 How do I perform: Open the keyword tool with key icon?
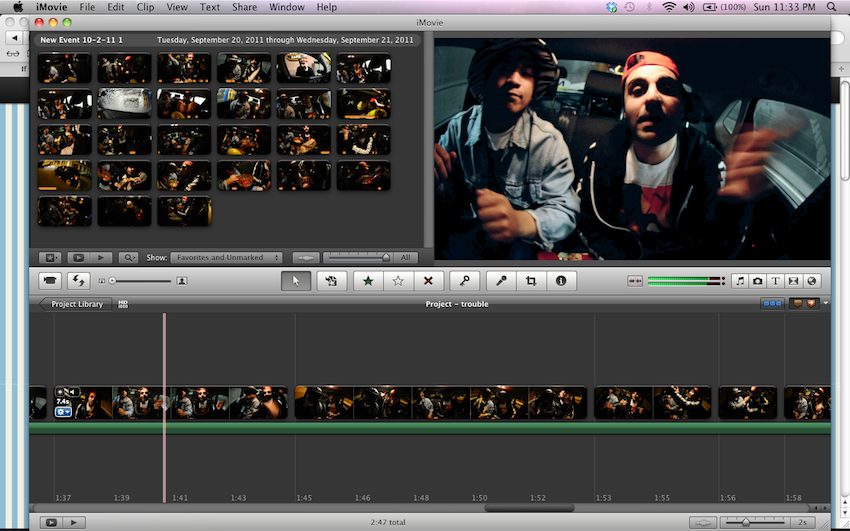click(464, 281)
